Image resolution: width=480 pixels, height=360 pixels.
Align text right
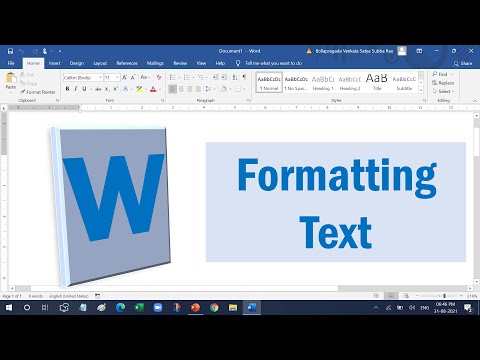190,89
